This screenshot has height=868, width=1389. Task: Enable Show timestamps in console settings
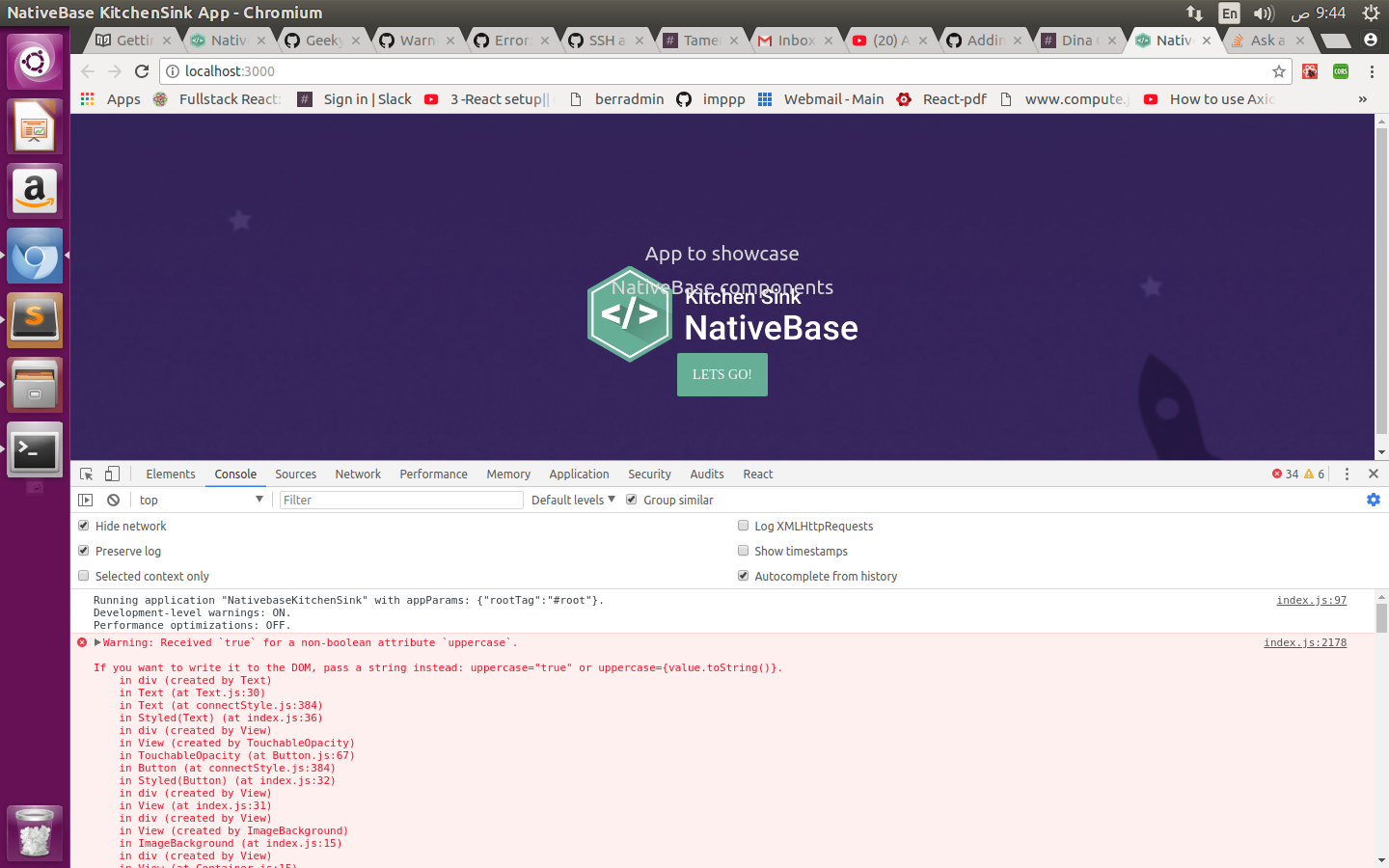[x=743, y=551]
